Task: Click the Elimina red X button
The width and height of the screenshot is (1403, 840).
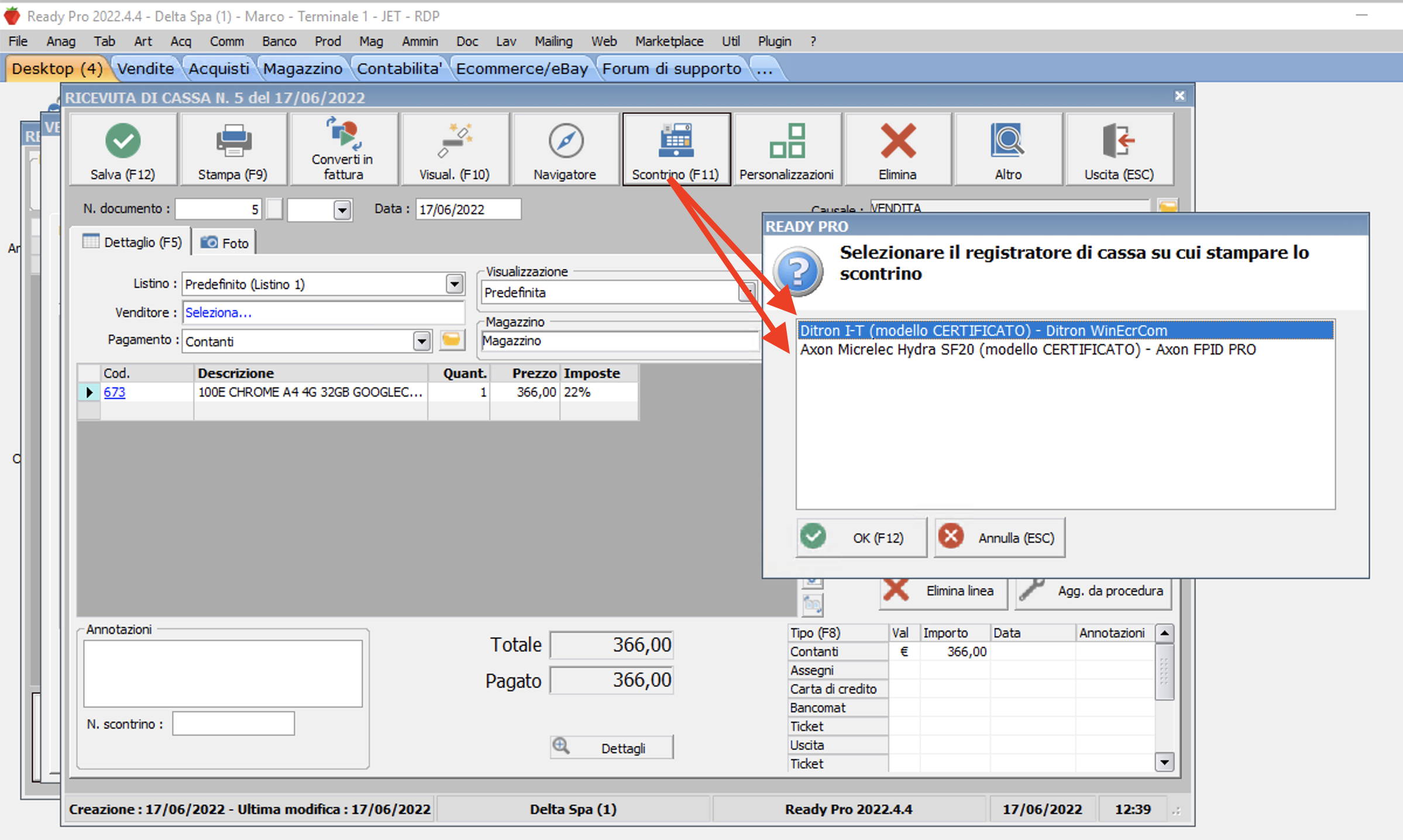Action: (x=897, y=150)
